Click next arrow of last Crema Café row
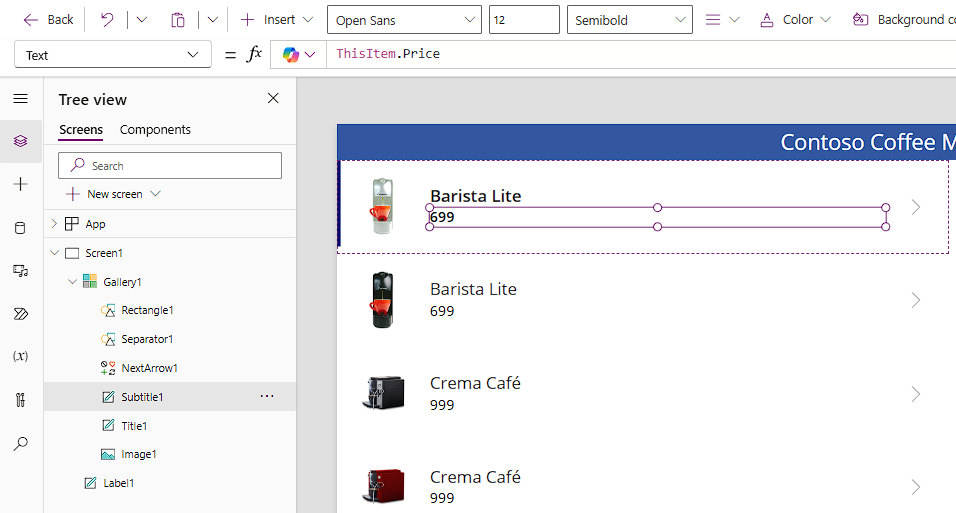Viewport: 956px width, 513px height. 916,487
